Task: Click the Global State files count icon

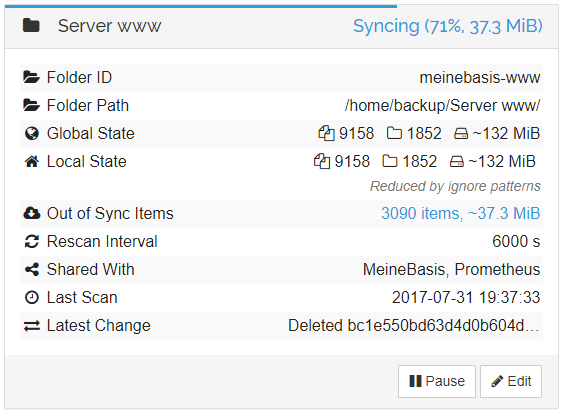Action: coord(326,133)
